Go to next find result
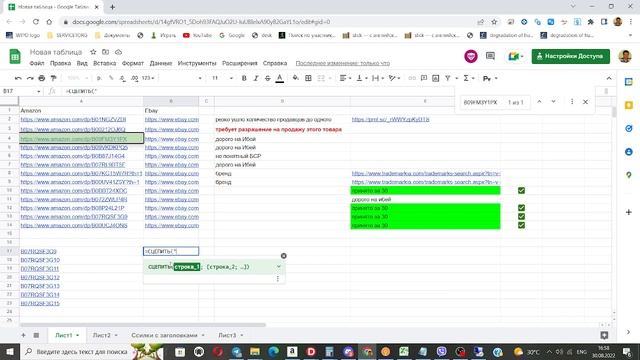640x360 pixels. (x=553, y=102)
